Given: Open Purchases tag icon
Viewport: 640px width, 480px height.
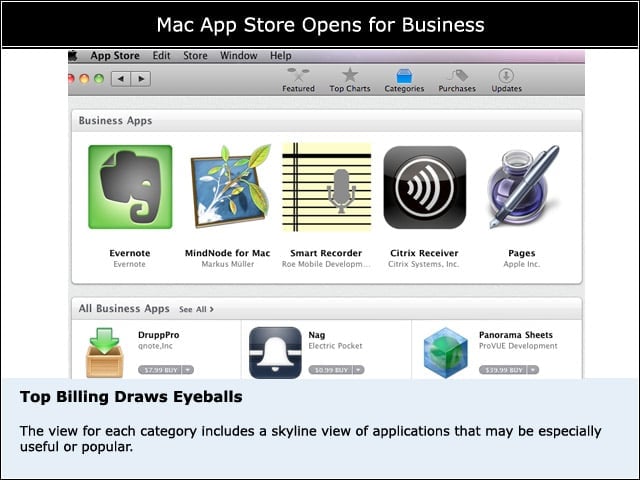Looking at the screenshot, I should [457, 76].
